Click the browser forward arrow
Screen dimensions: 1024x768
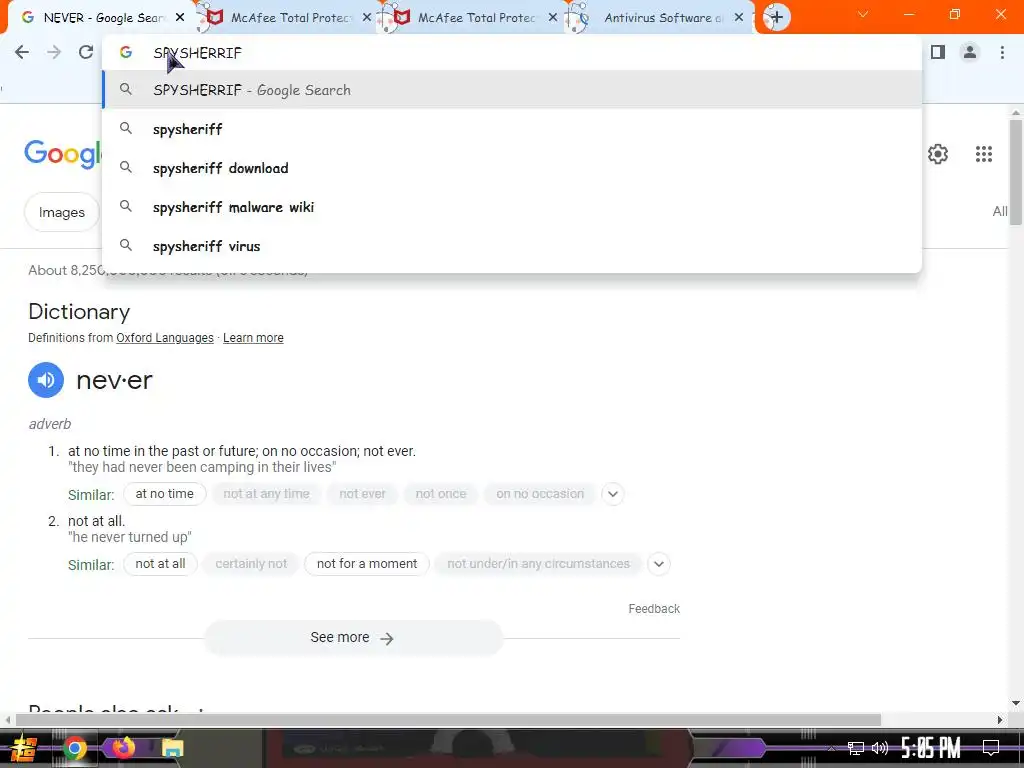54,52
